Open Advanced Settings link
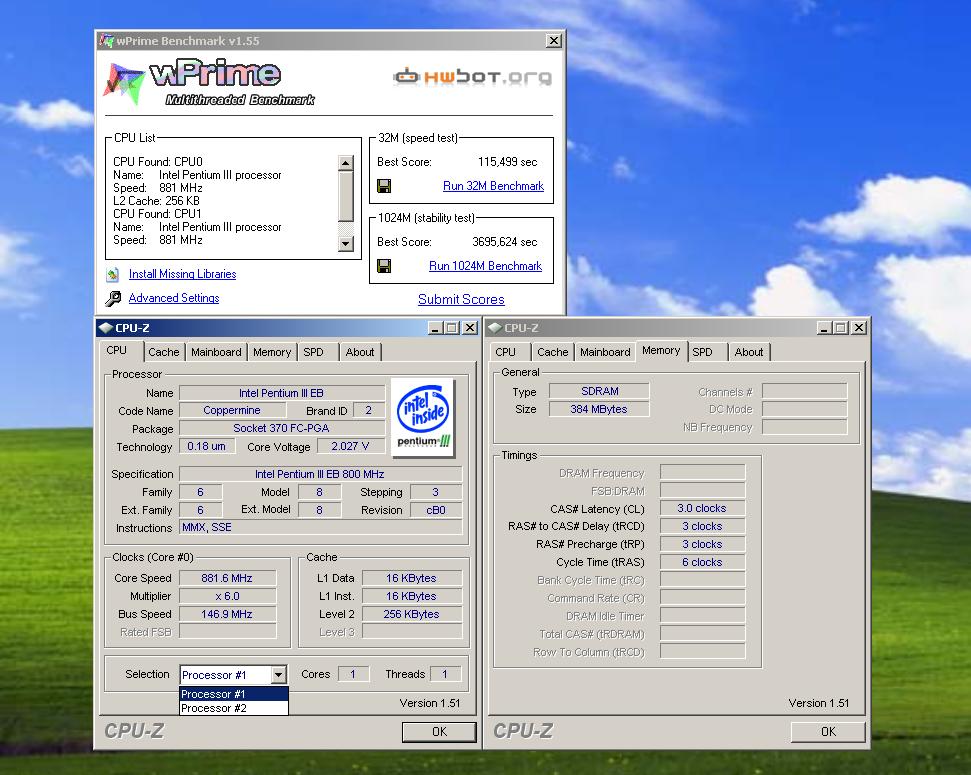Image resolution: width=971 pixels, height=775 pixels. 173,298
